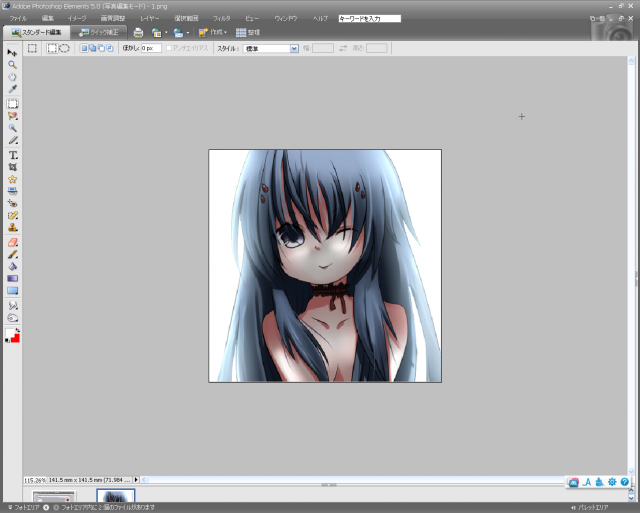
Task: Open the フィルタ menu
Action: click(x=222, y=18)
